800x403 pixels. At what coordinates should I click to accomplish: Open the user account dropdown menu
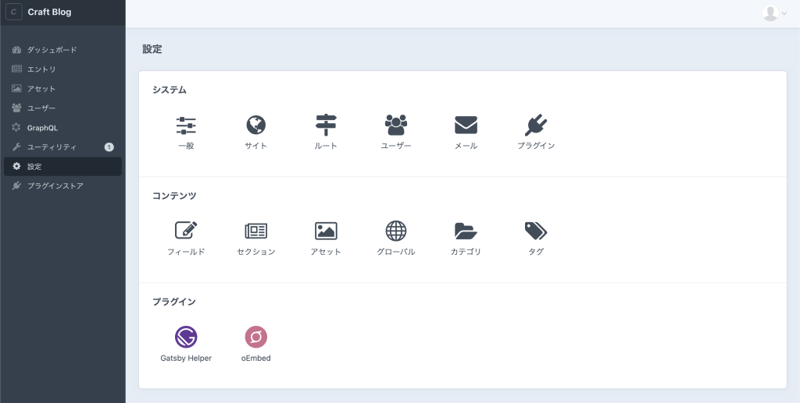775,13
